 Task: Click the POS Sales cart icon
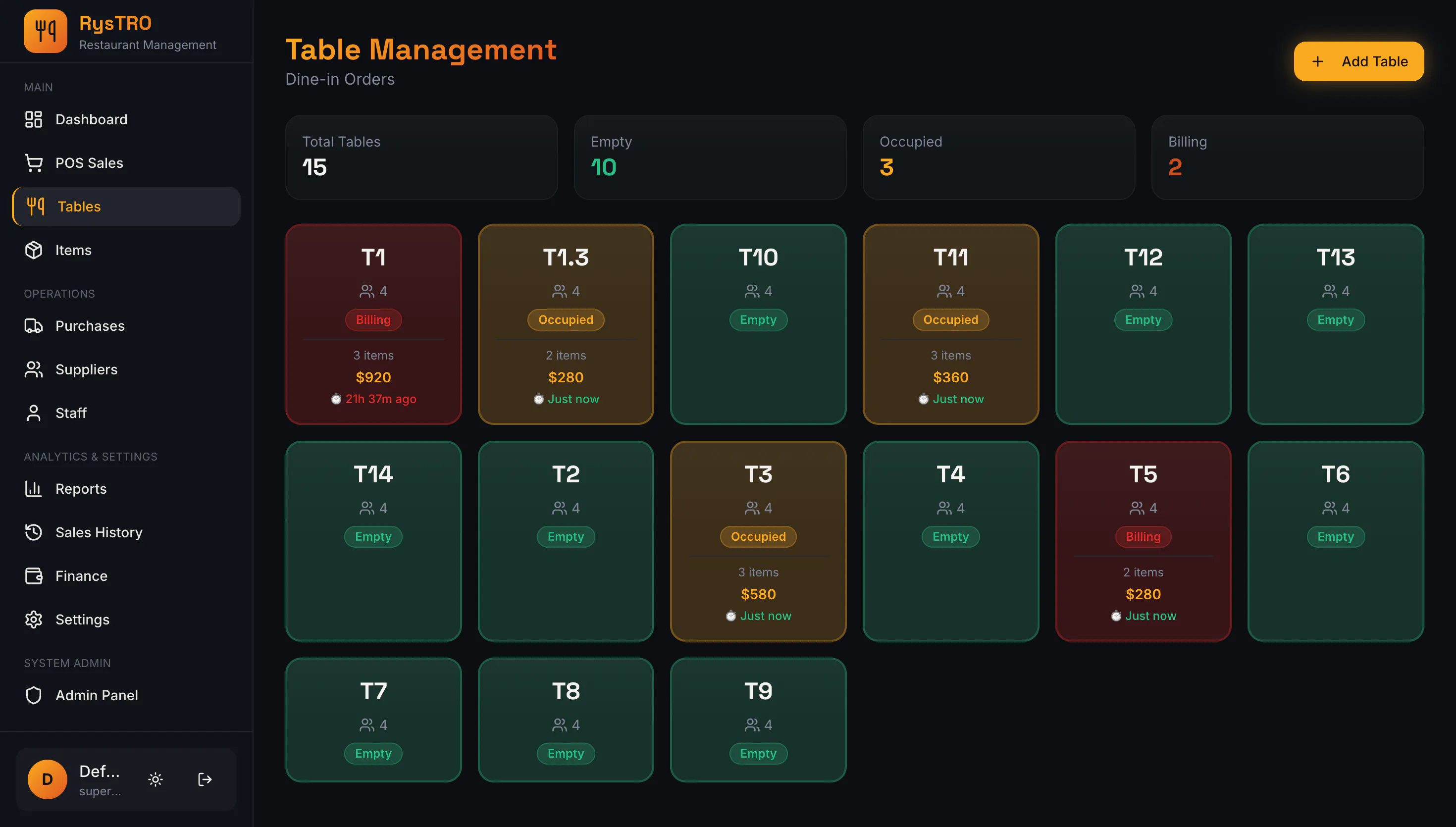pos(34,163)
